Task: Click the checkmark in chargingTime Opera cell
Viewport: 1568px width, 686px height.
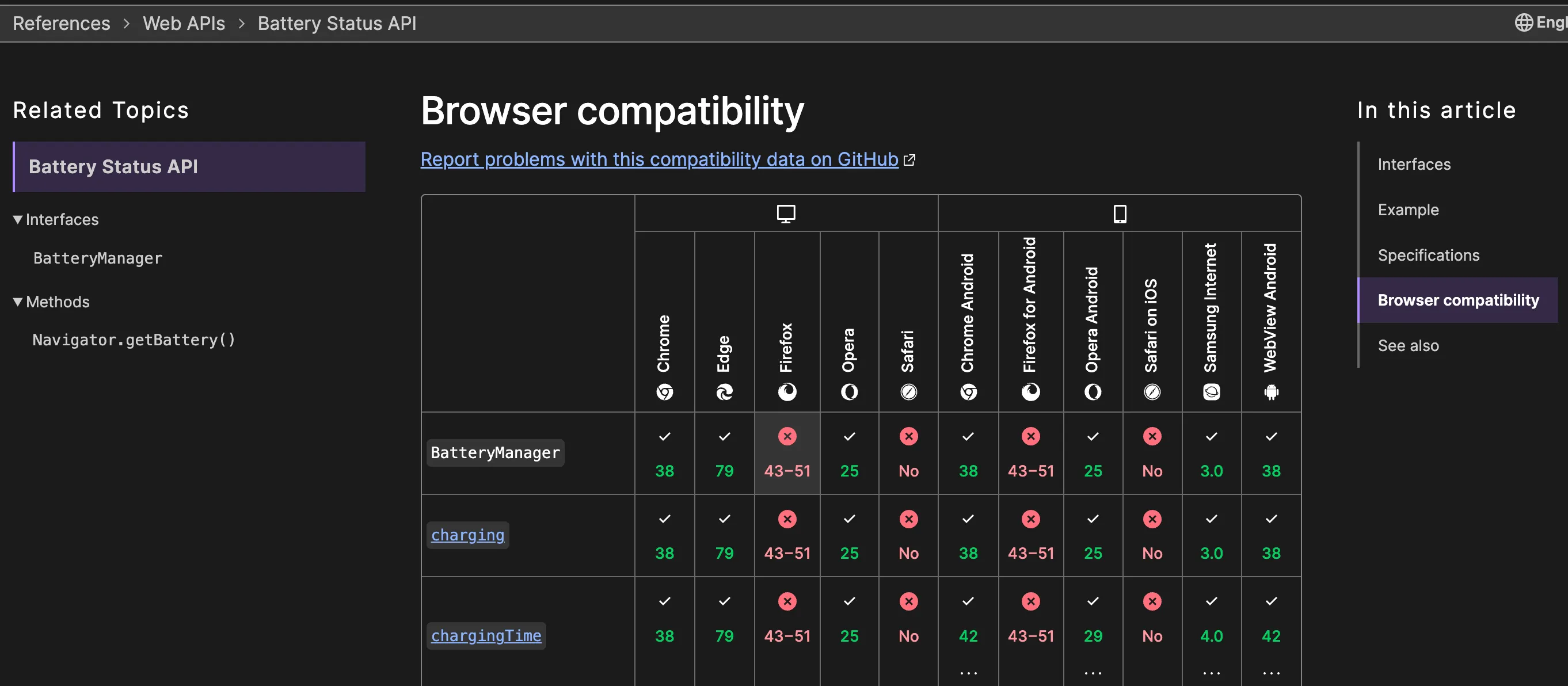Action: click(849, 601)
